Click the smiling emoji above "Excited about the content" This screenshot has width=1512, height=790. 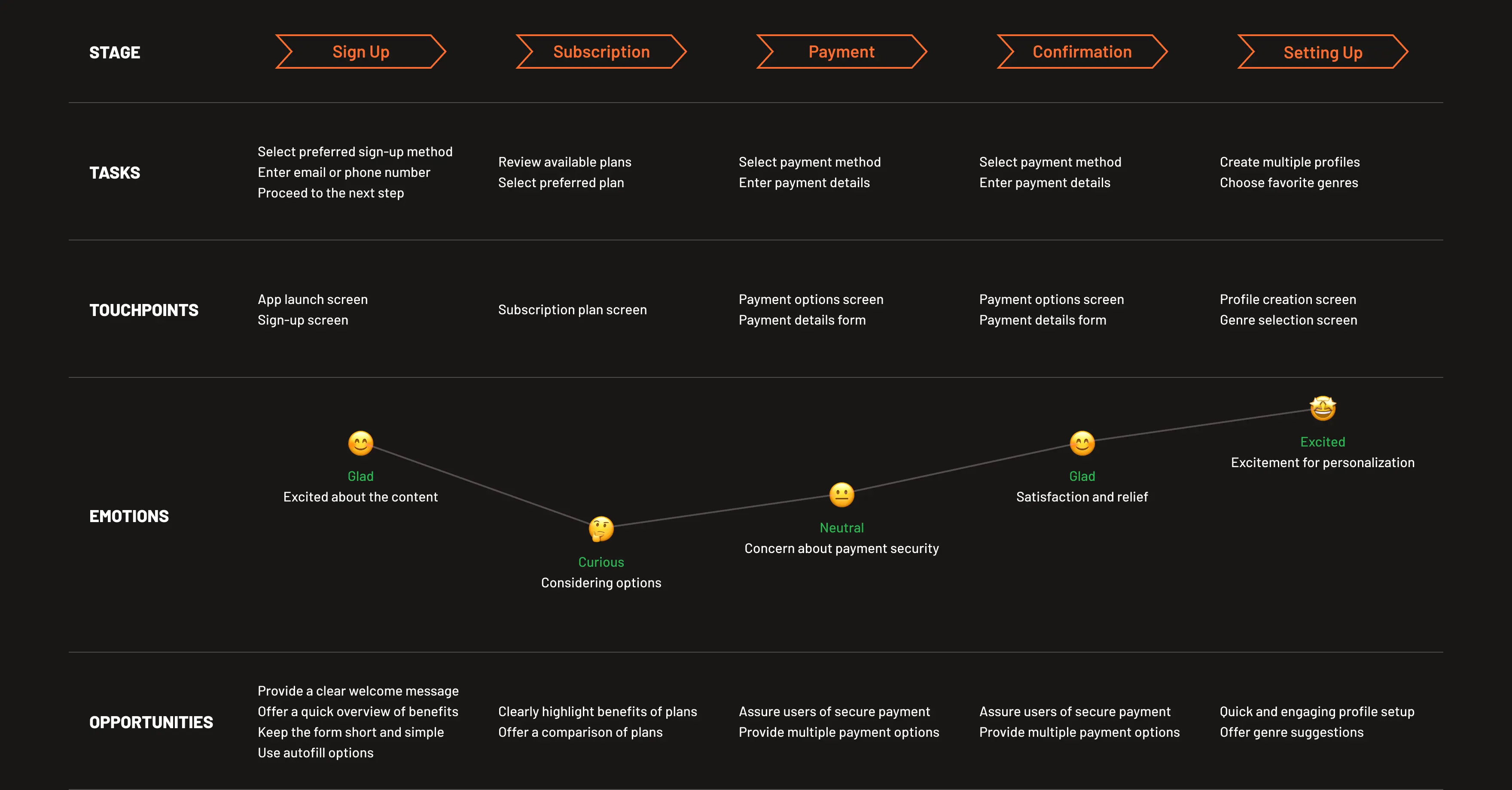[x=360, y=444]
